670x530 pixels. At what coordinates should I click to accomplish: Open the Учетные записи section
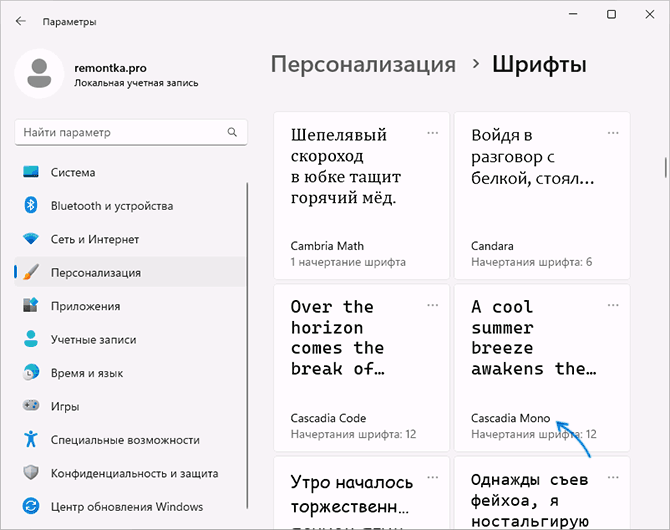click(x=129, y=339)
